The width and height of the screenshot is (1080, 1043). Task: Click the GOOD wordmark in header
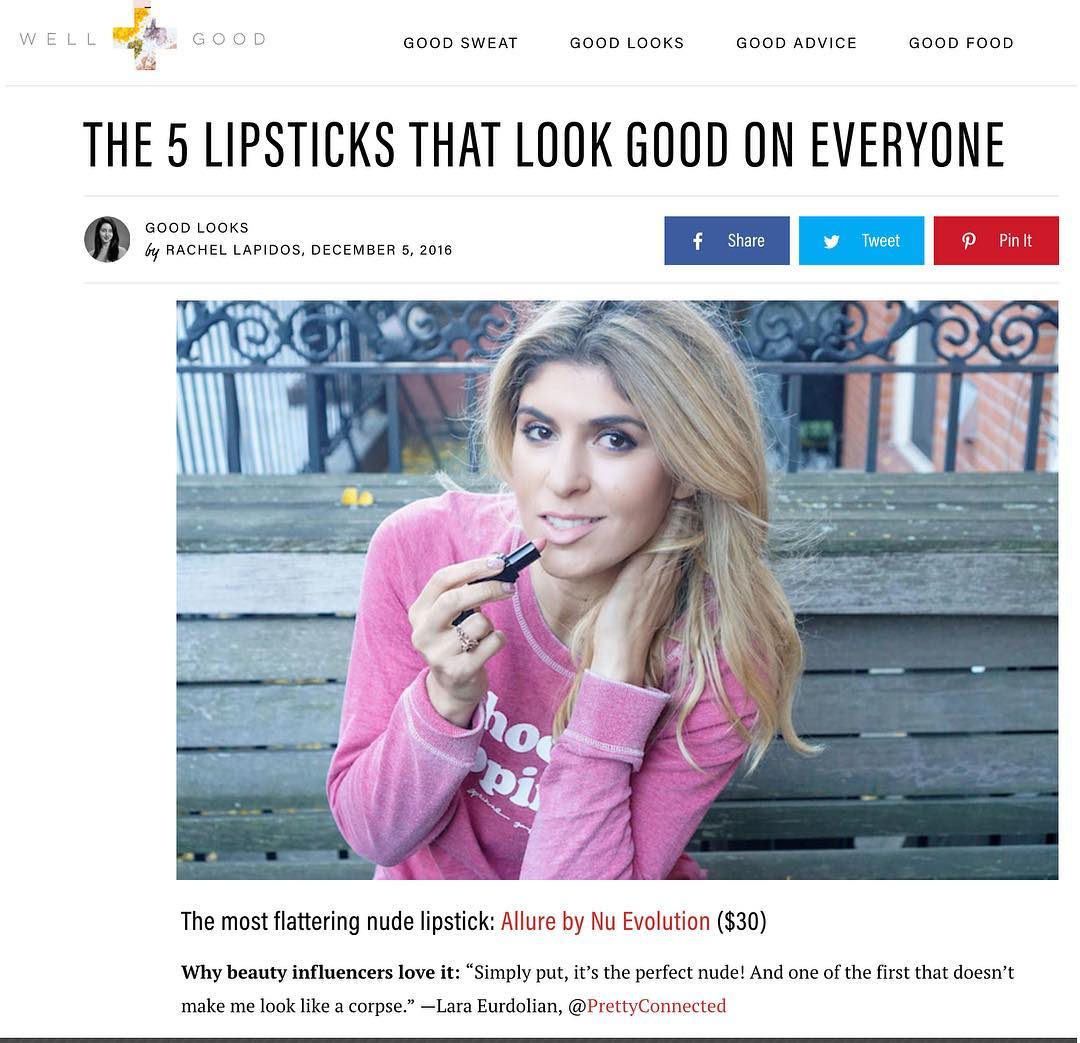point(229,39)
